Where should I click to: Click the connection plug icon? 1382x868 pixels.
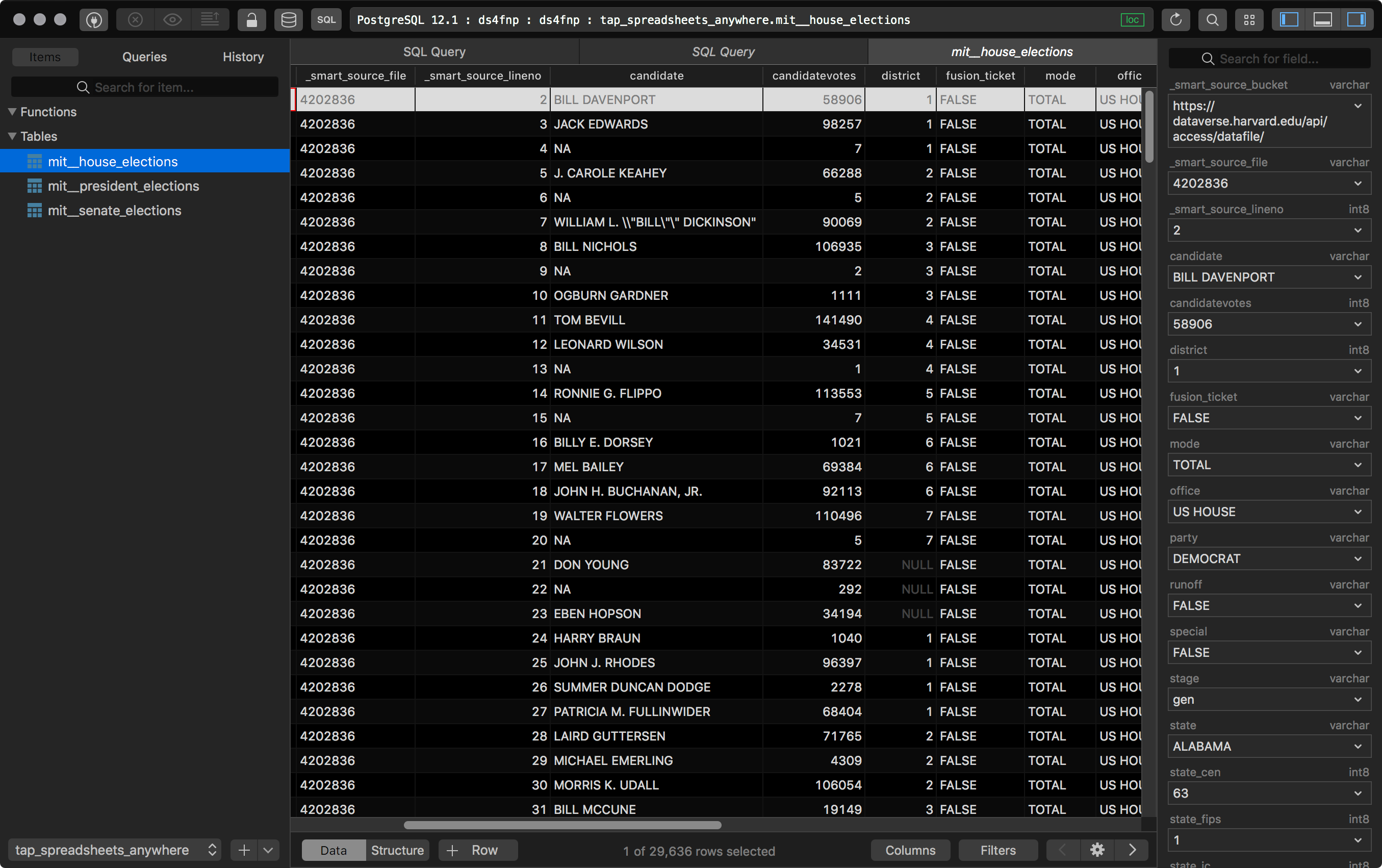point(94,20)
